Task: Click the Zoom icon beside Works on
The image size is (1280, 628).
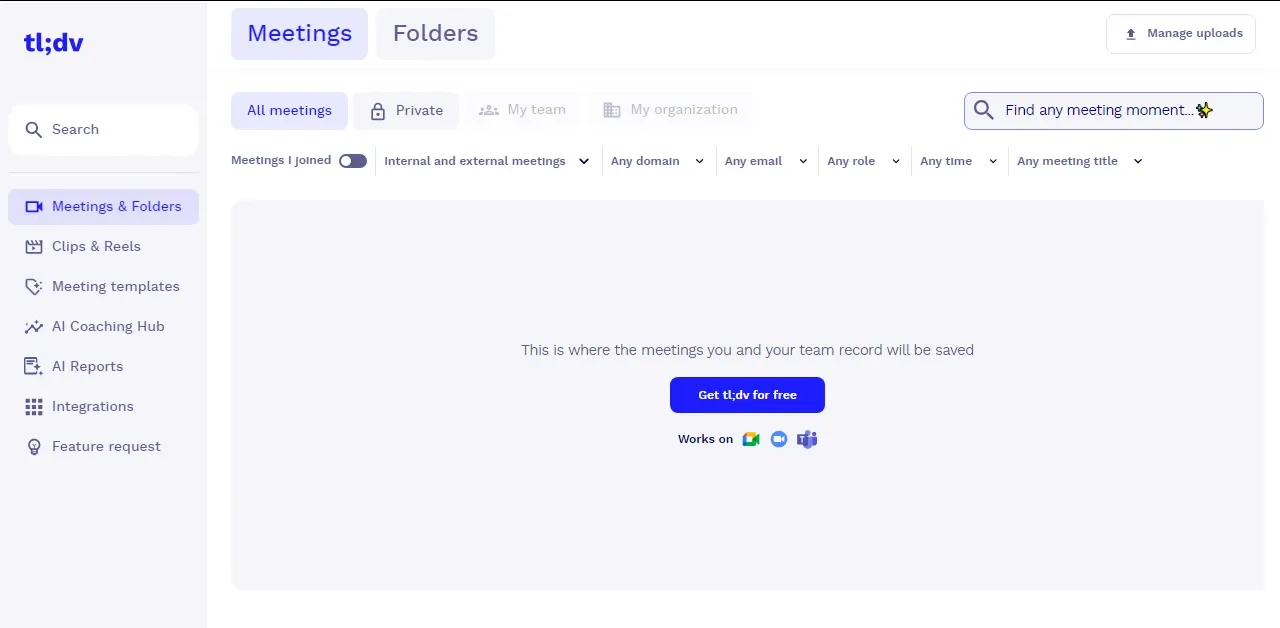Action: pos(779,439)
